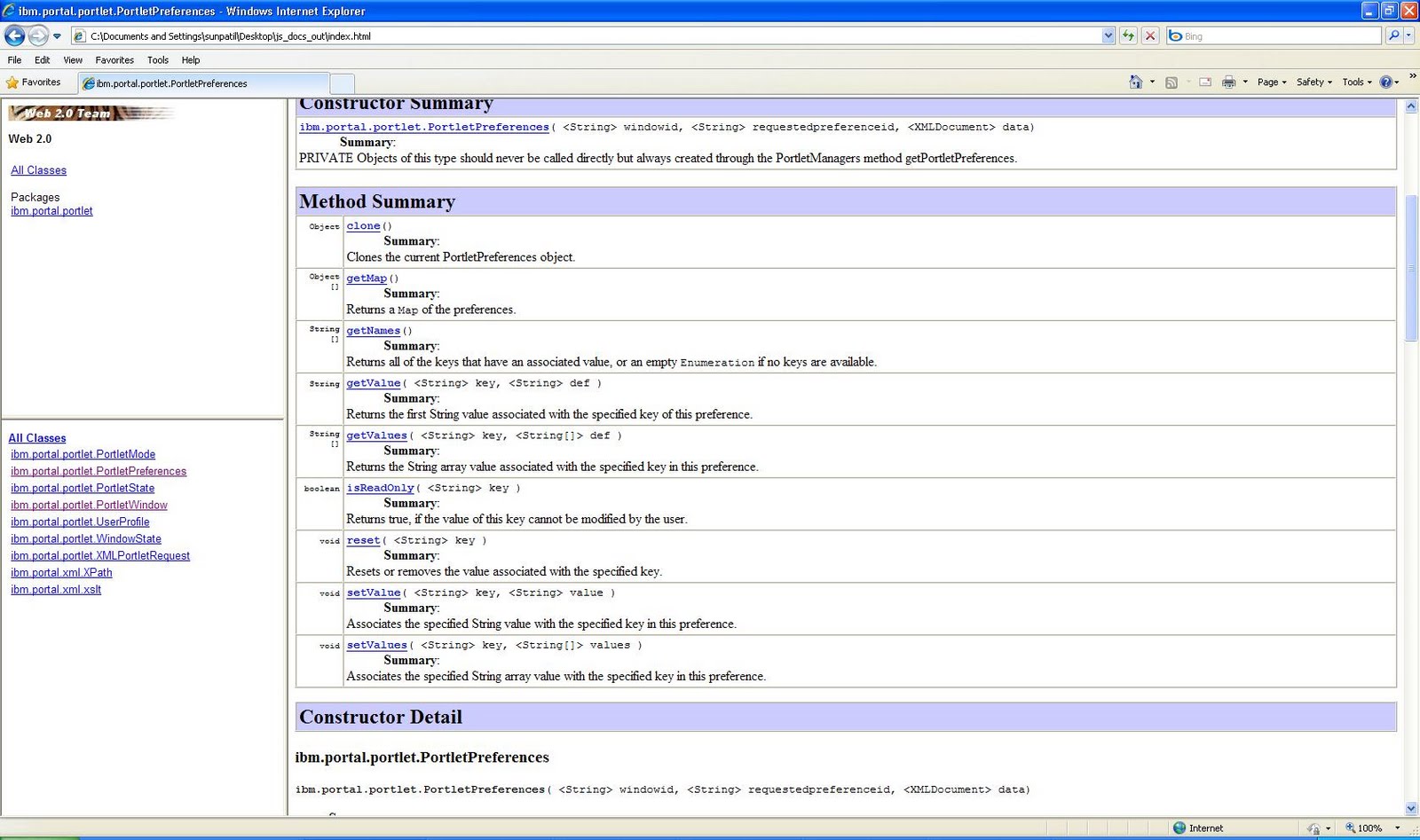Image resolution: width=1420 pixels, height=840 pixels.
Task: Open the ibm.portal.portlet.UserProfile class link
Action: pos(80,522)
